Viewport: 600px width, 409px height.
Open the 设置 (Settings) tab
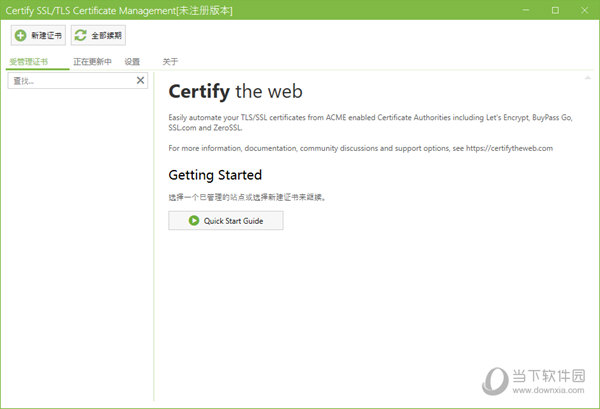(132, 62)
